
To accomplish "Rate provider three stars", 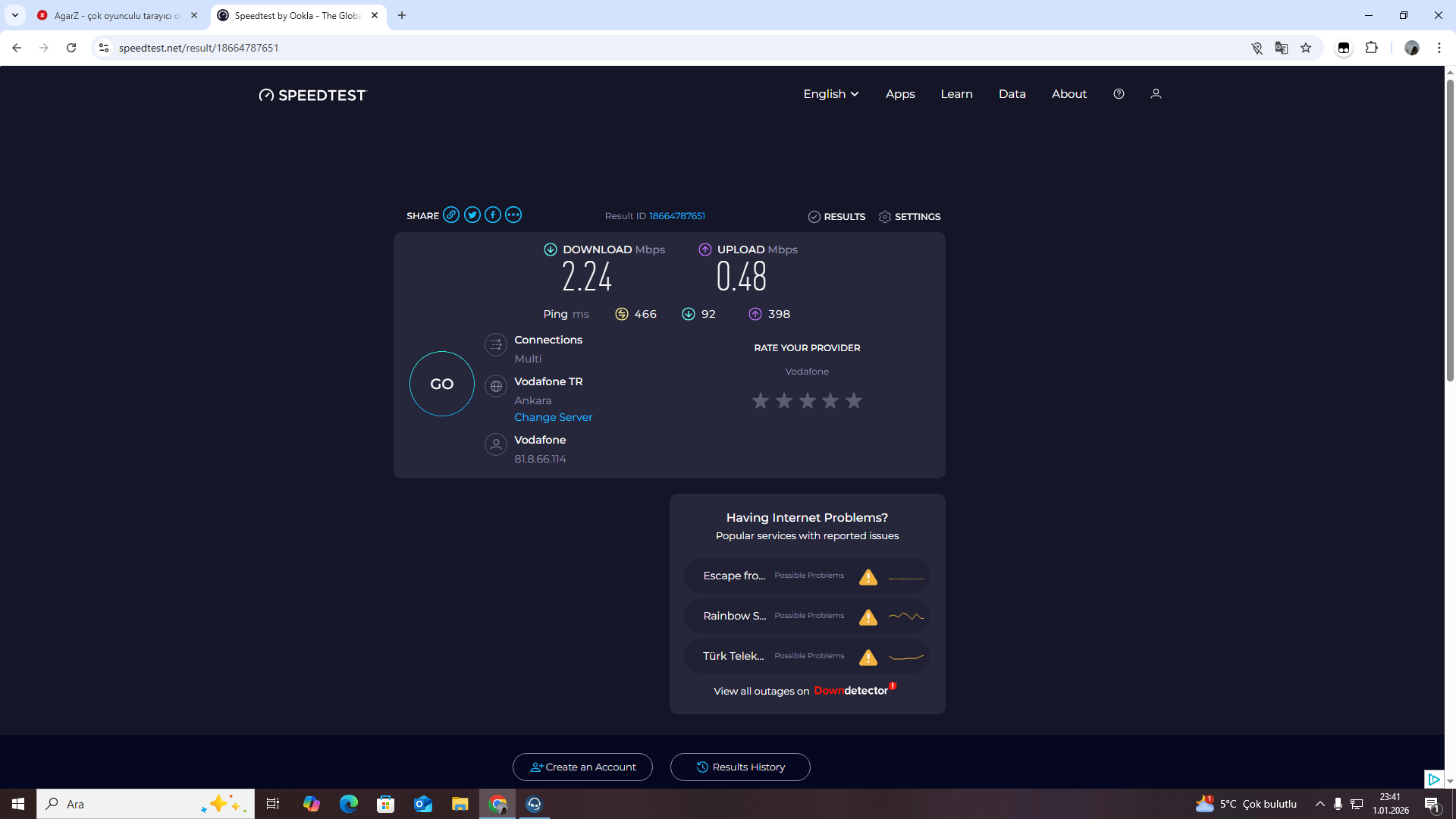I will pyautogui.click(x=808, y=400).
